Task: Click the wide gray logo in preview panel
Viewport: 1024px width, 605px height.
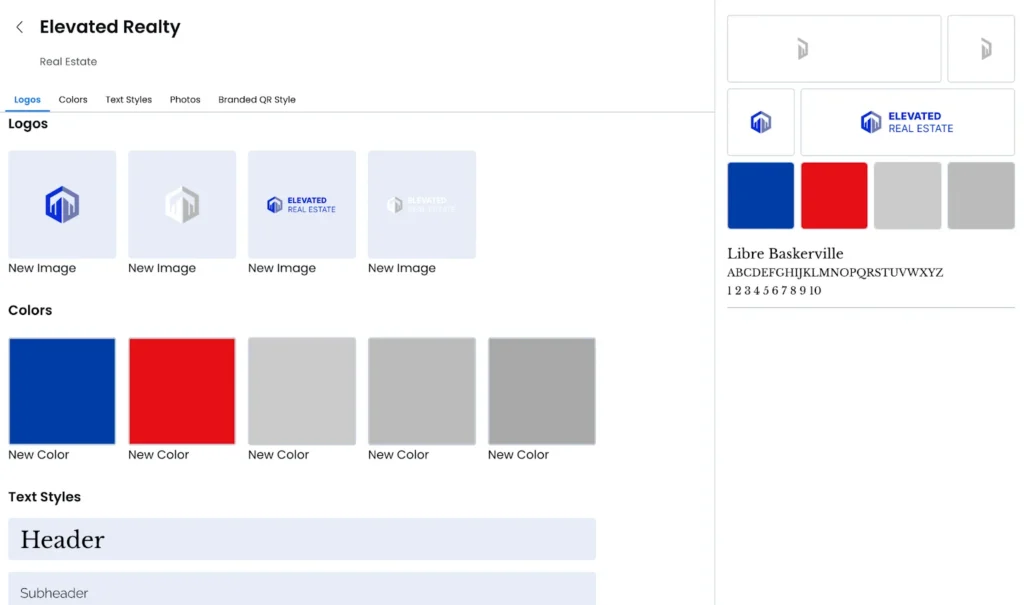Action: [x=834, y=48]
